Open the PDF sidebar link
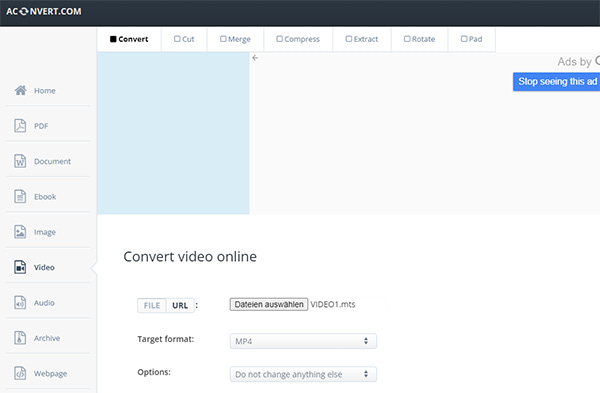The width and height of the screenshot is (600, 393). (41, 126)
